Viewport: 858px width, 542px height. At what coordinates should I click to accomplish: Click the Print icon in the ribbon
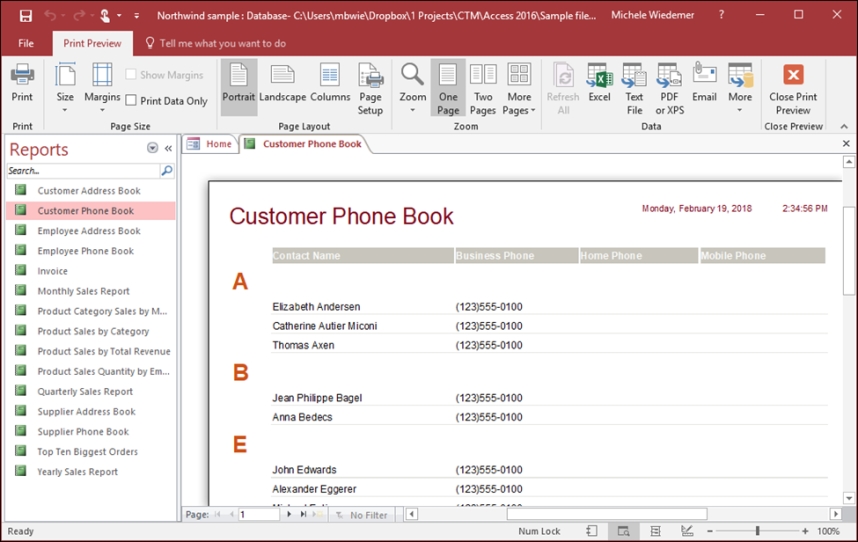click(x=22, y=83)
